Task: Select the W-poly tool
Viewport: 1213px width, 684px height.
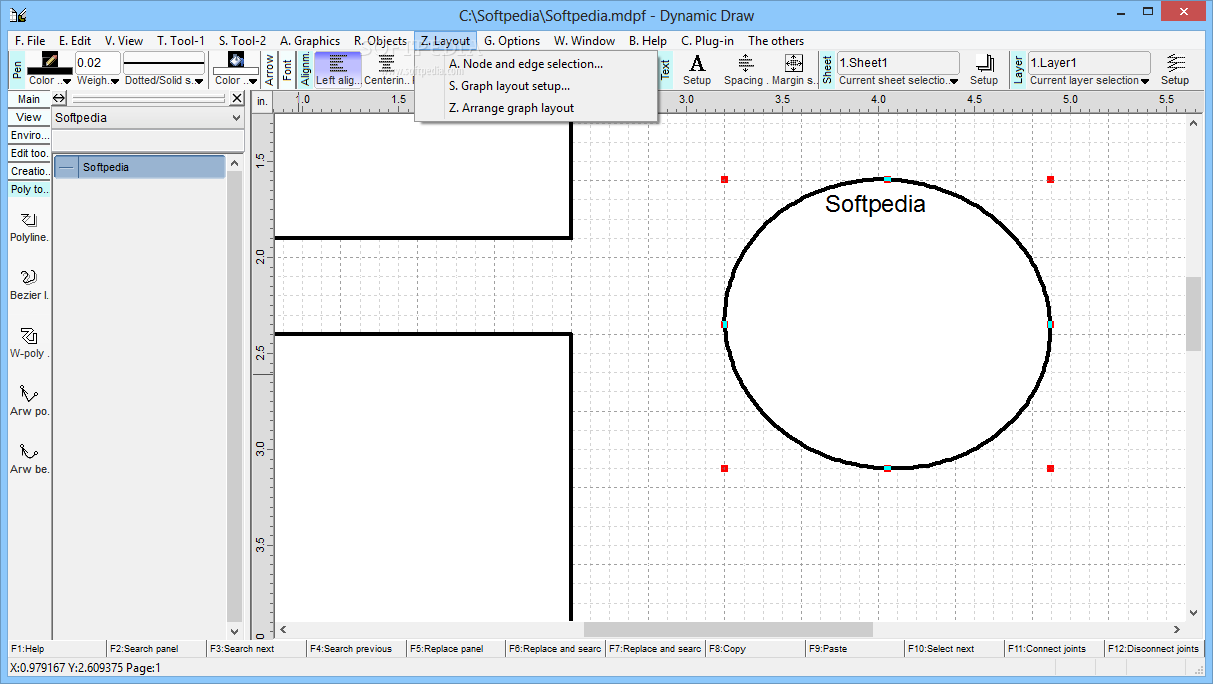Action: click(x=29, y=343)
